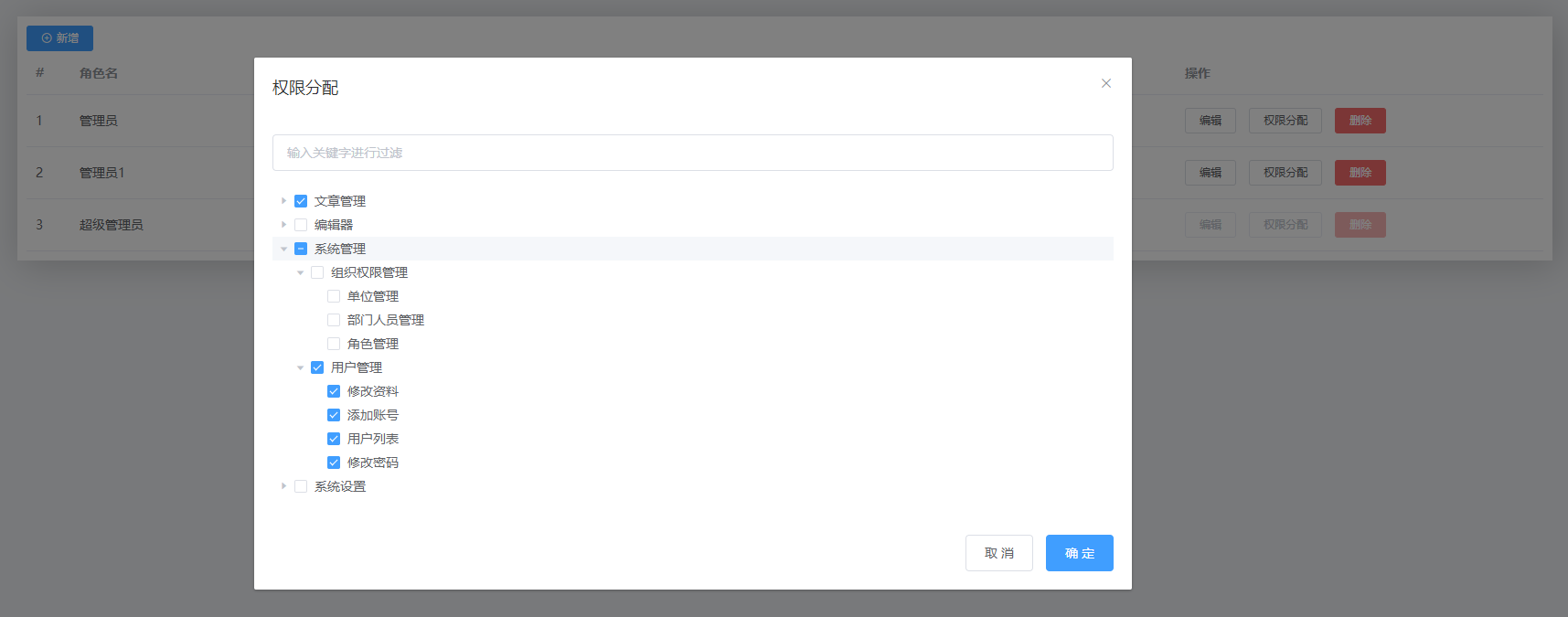Check the 组织权限管理 checkbox
The width and height of the screenshot is (1568, 617).
317,272
